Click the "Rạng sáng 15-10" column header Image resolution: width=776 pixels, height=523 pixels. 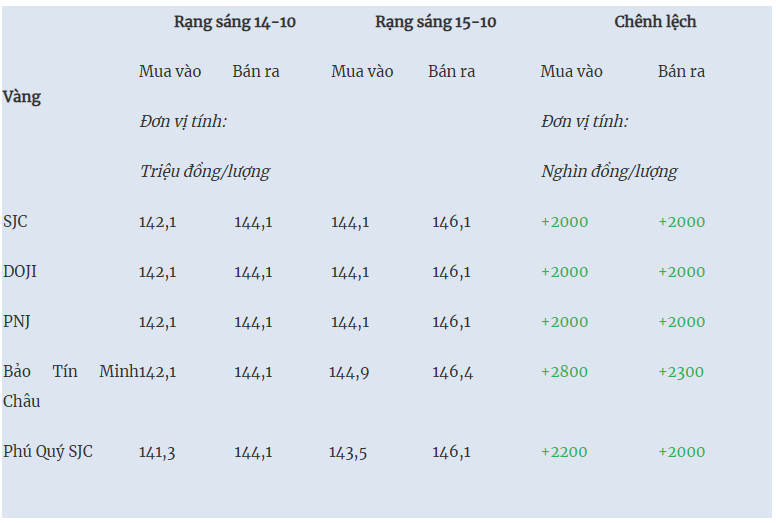coord(435,22)
